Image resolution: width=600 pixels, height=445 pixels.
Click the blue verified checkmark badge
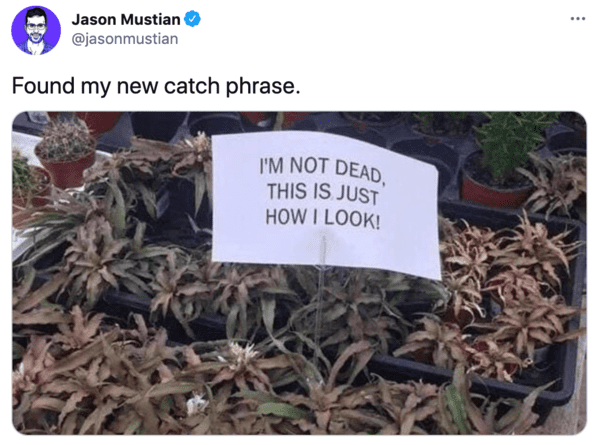click(192, 19)
